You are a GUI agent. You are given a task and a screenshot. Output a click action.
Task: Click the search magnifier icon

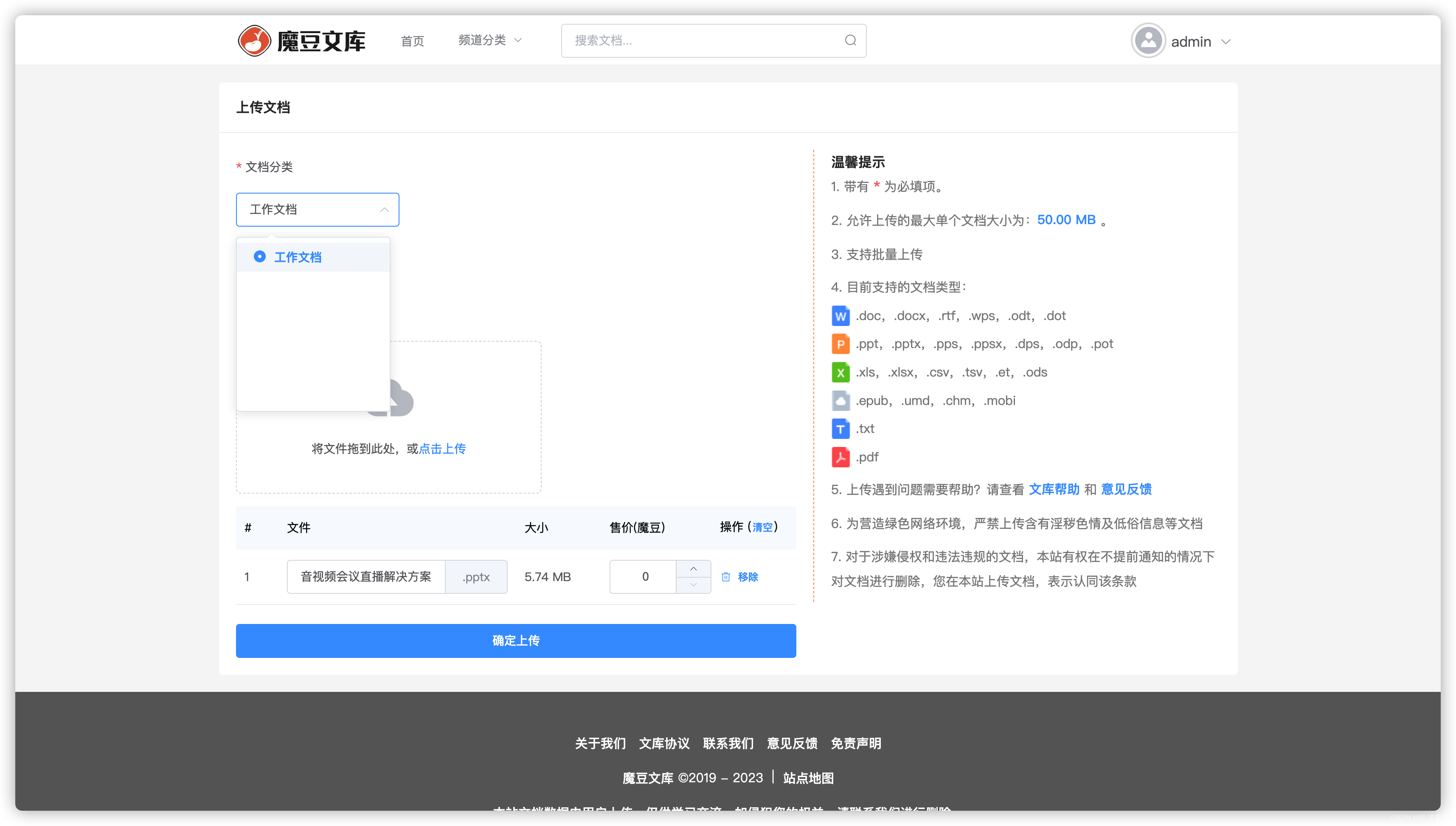point(850,40)
